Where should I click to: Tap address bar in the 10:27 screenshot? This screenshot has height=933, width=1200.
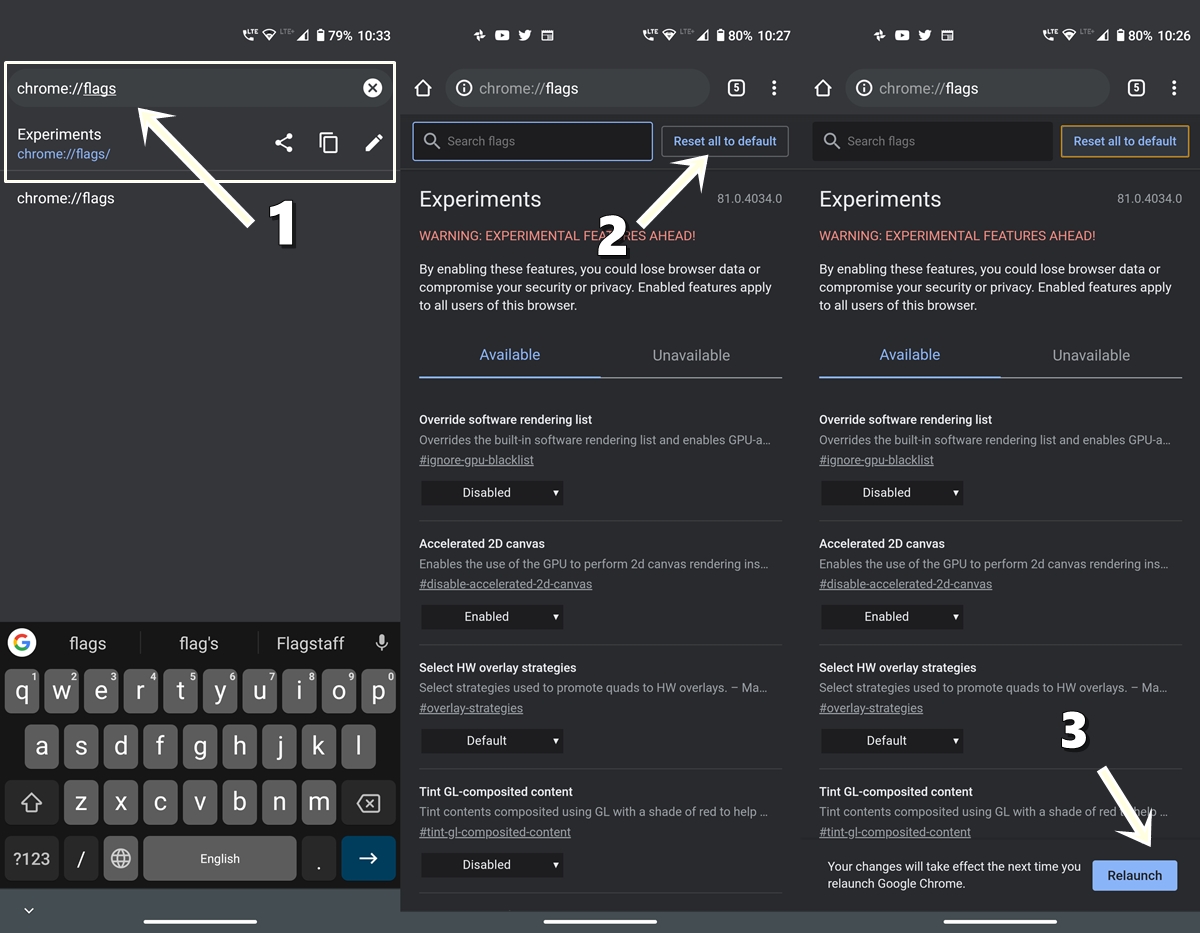(578, 88)
